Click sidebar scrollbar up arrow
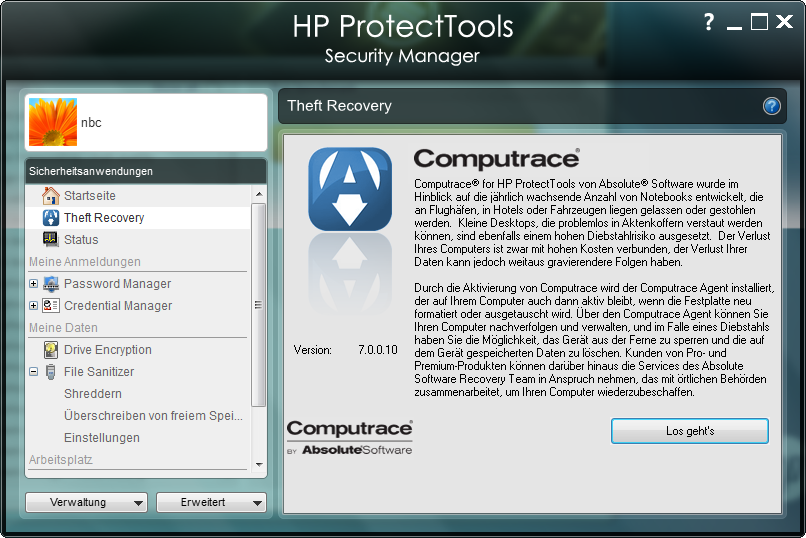This screenshot has height=538, width=806. (259, 194)
